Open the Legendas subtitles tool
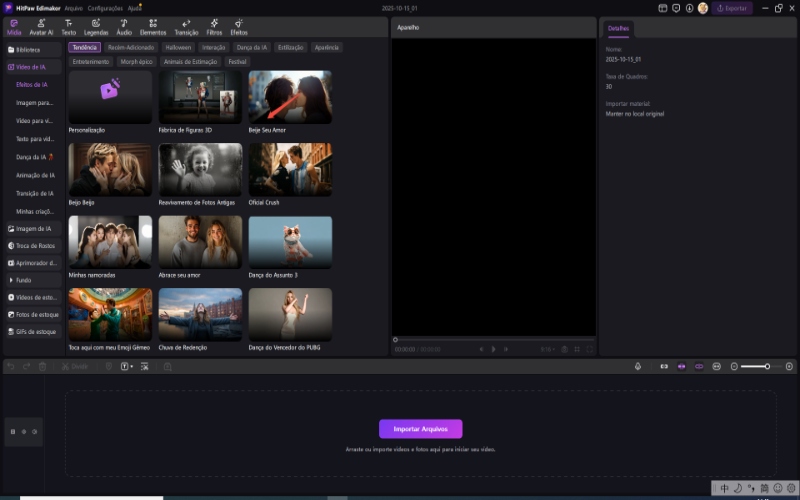Screen dimensions: 800x500 coord(95,26)
